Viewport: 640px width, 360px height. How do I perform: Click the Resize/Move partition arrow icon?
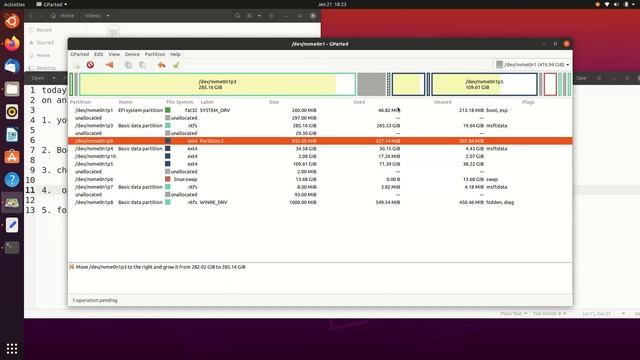109,65
